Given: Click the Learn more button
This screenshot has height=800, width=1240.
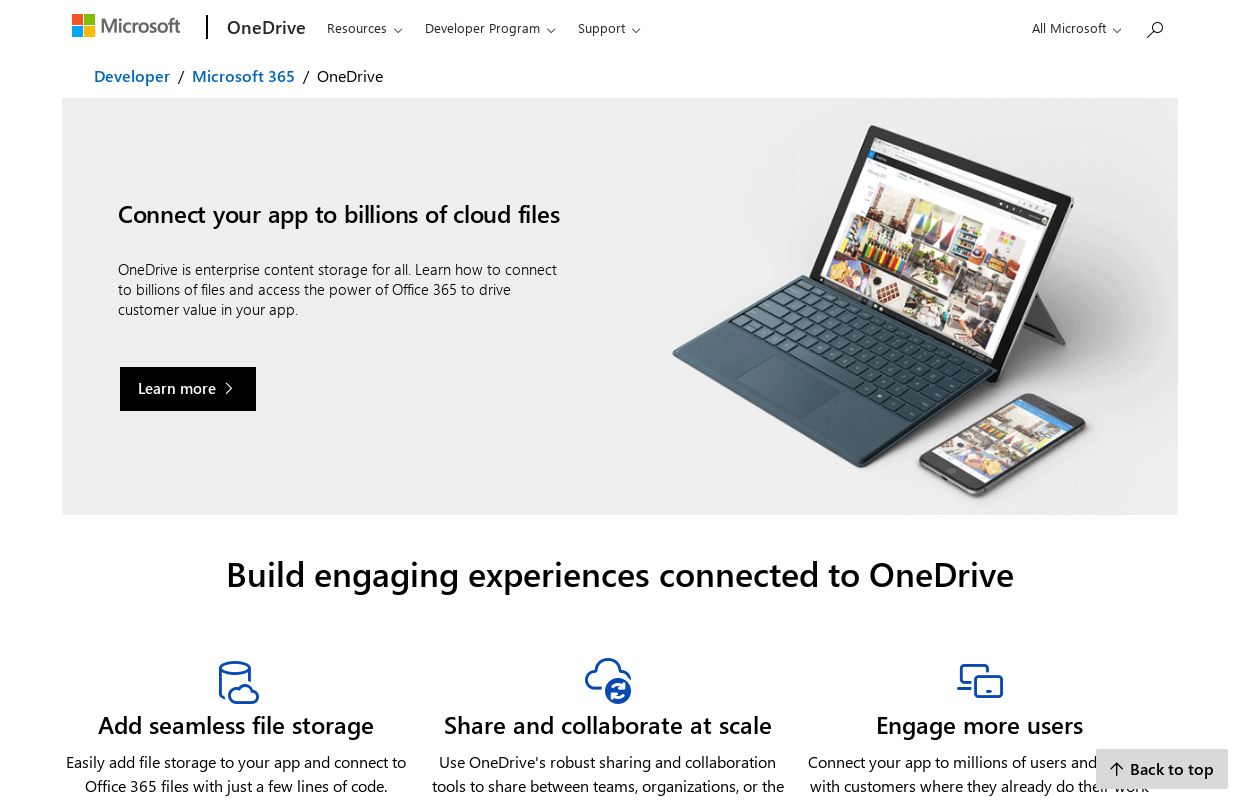Looking at the screenshot, I should pos(188,389).
